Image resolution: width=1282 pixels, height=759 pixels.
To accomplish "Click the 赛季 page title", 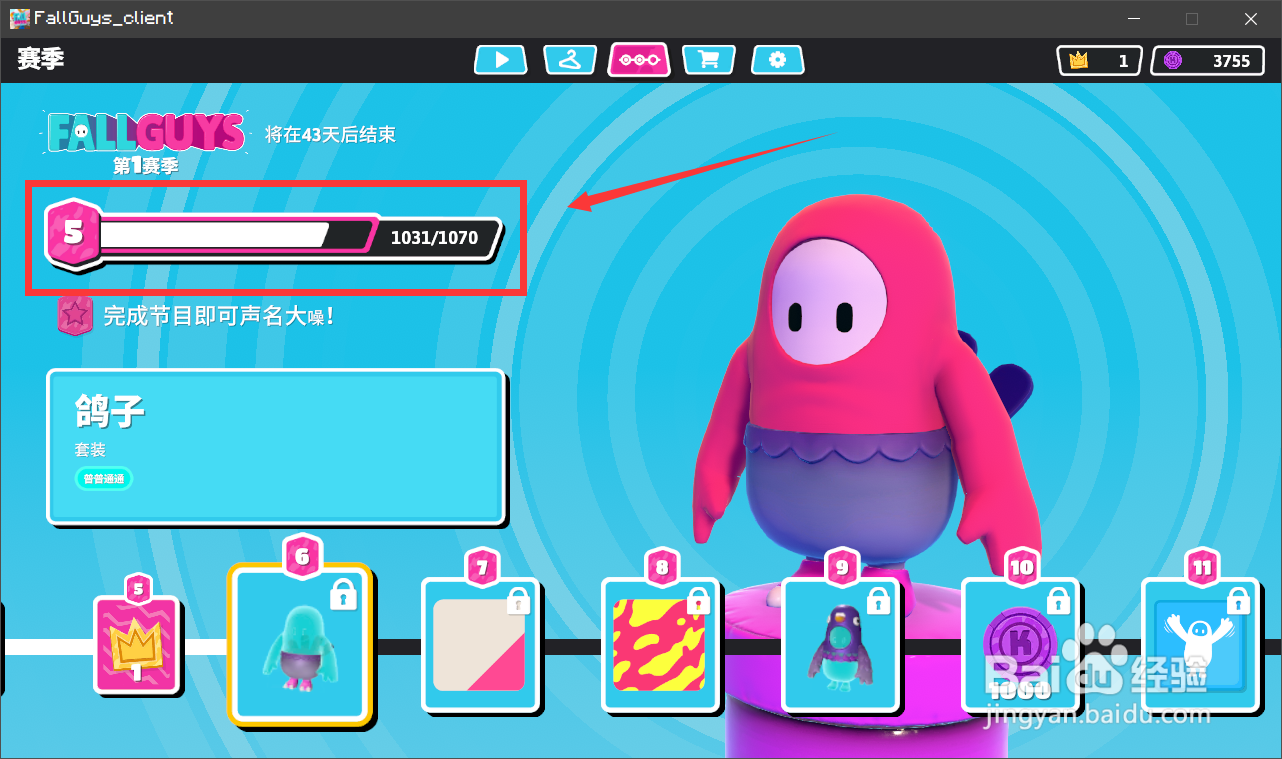I will click(x=41, y=59).
